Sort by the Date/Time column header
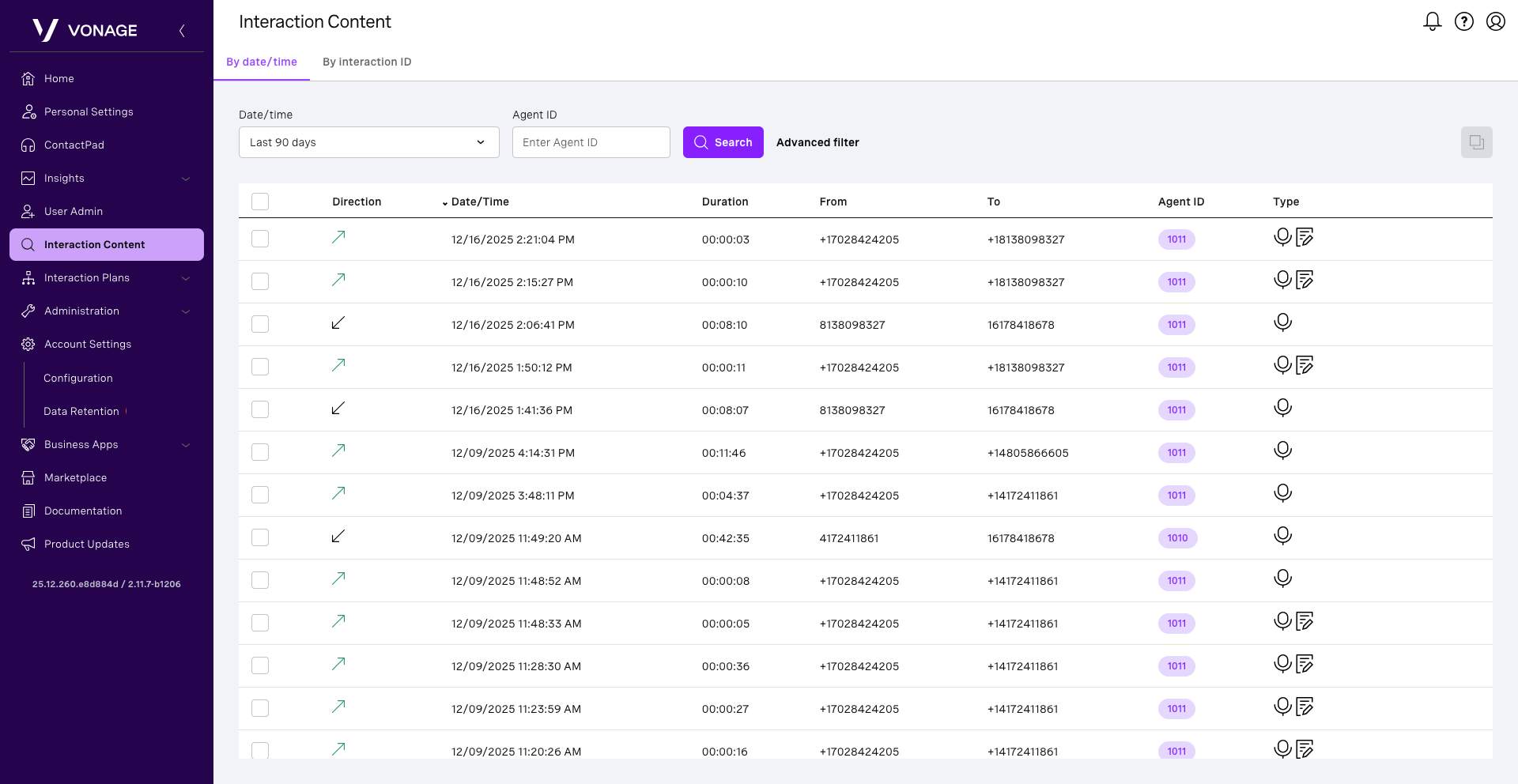The image size is (1518, 784). (x=479, y=202)
